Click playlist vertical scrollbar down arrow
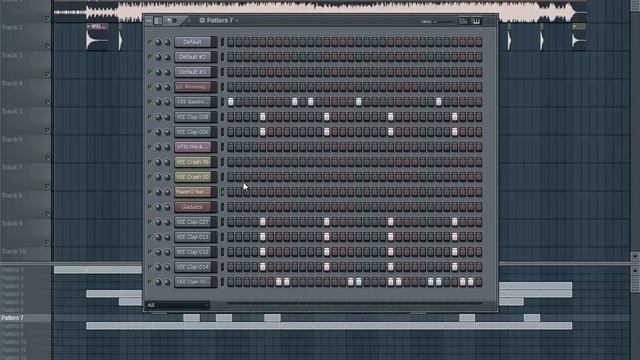640x360 pixels. click(x=635, y=257)
